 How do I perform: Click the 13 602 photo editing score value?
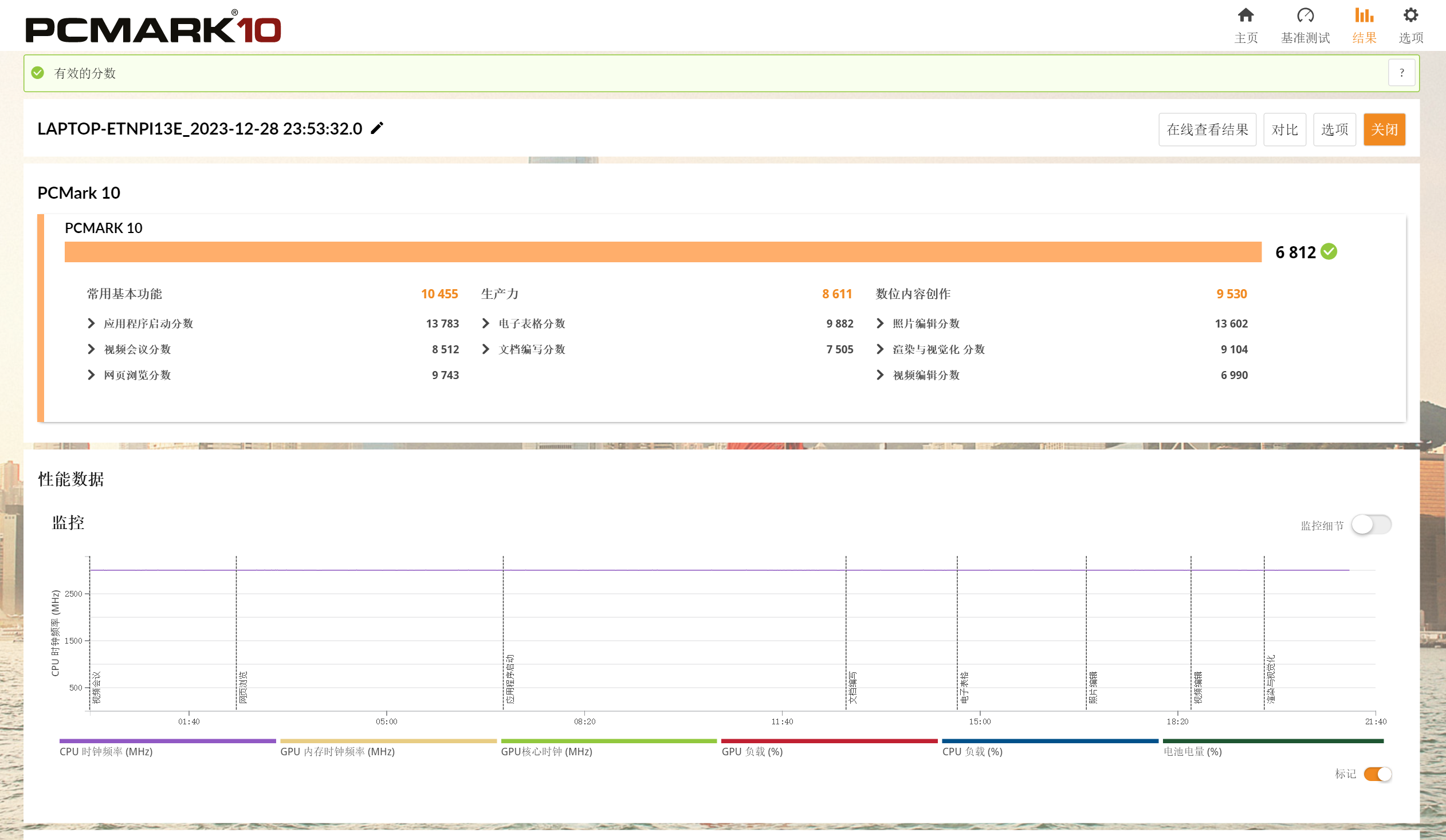1231,324
